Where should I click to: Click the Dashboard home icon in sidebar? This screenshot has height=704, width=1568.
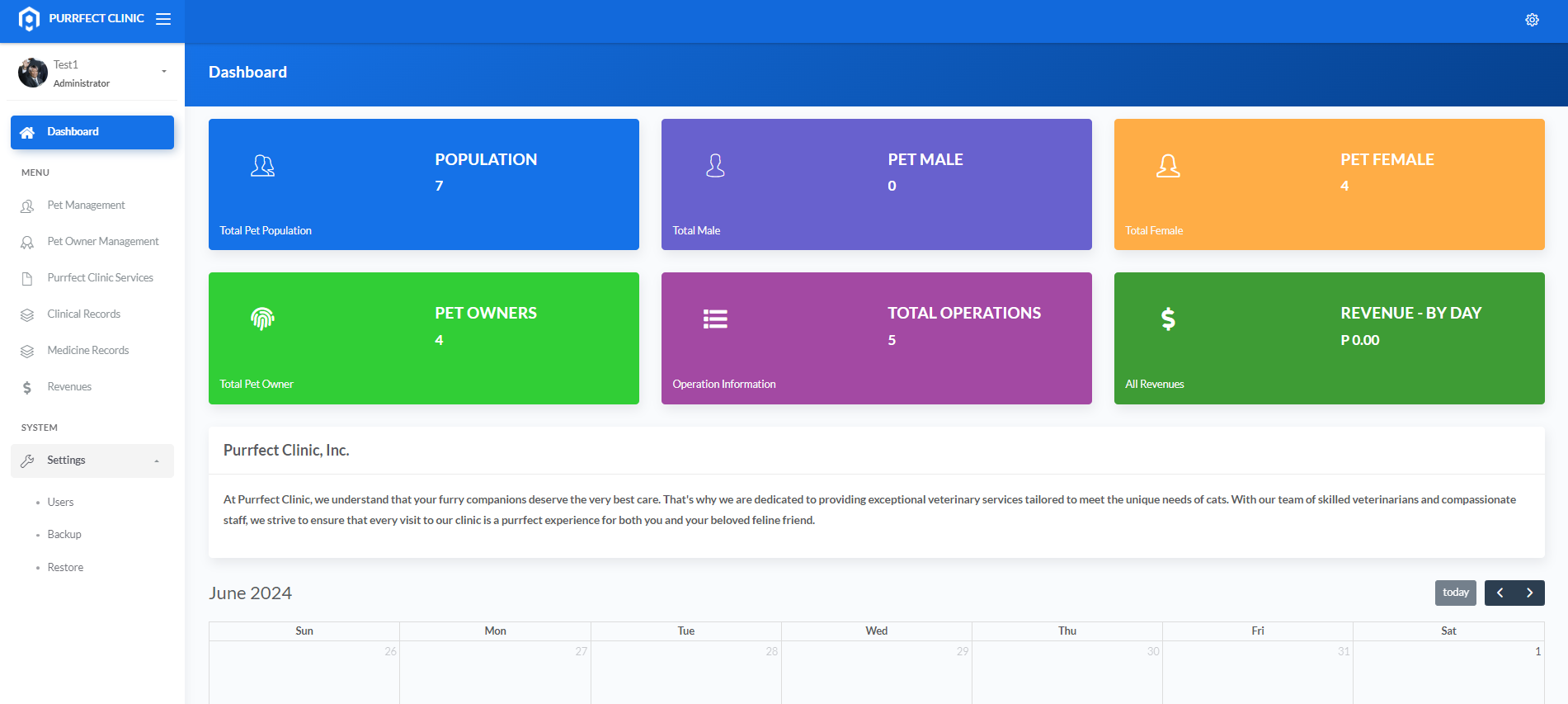(x=27, y=132)
